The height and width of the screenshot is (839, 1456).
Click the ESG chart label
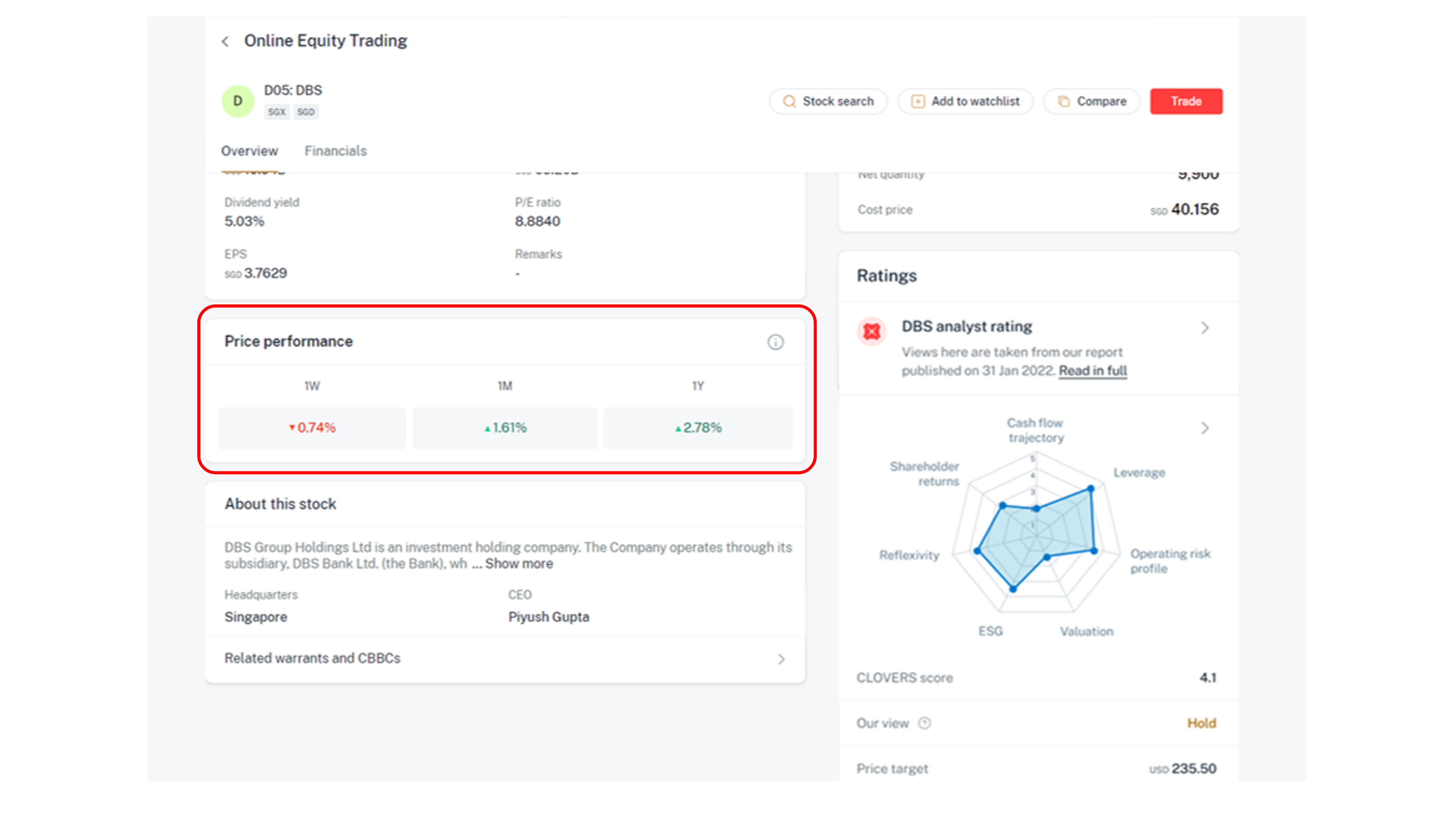[991, 632]
